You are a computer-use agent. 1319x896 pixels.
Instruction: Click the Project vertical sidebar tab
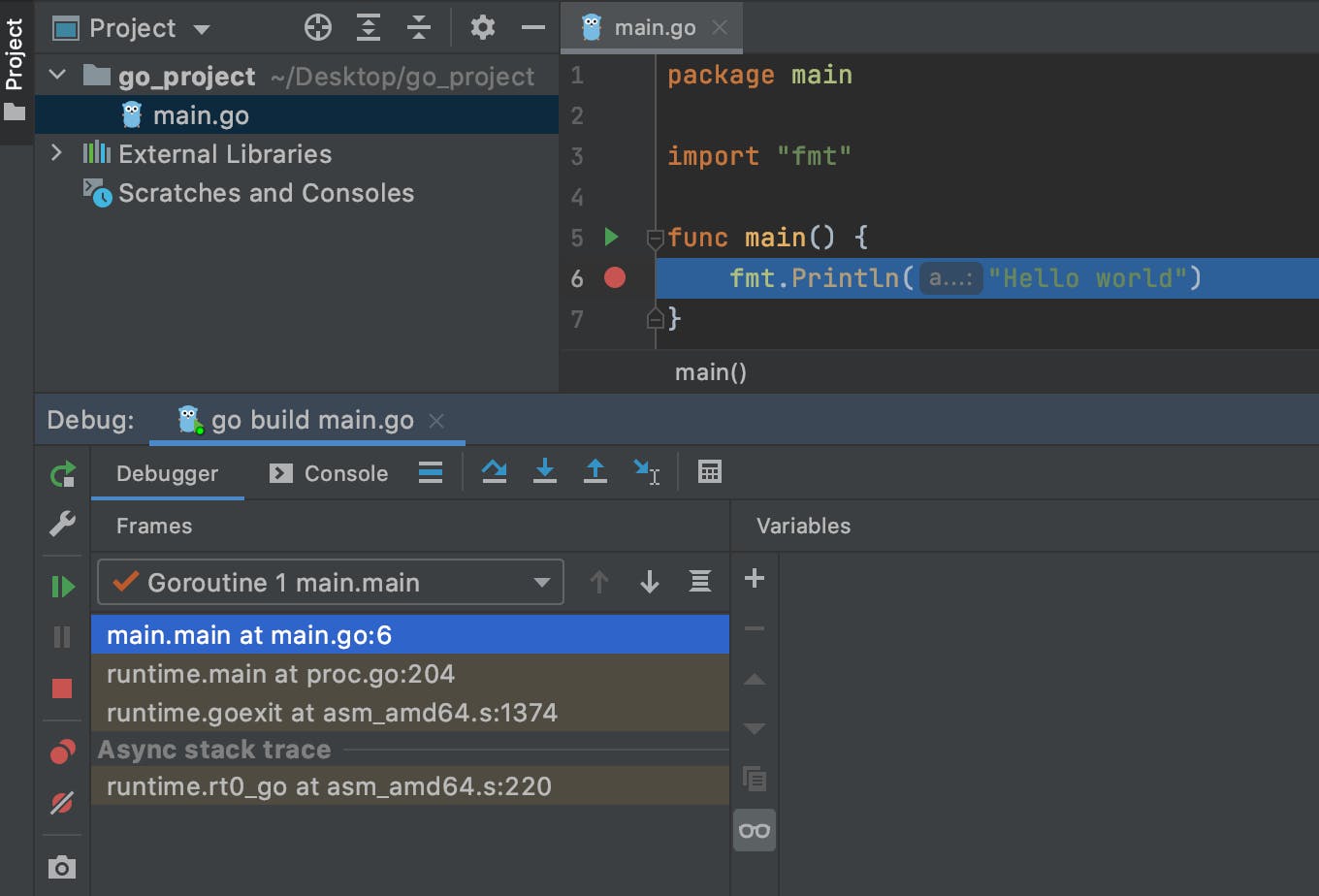15,70
